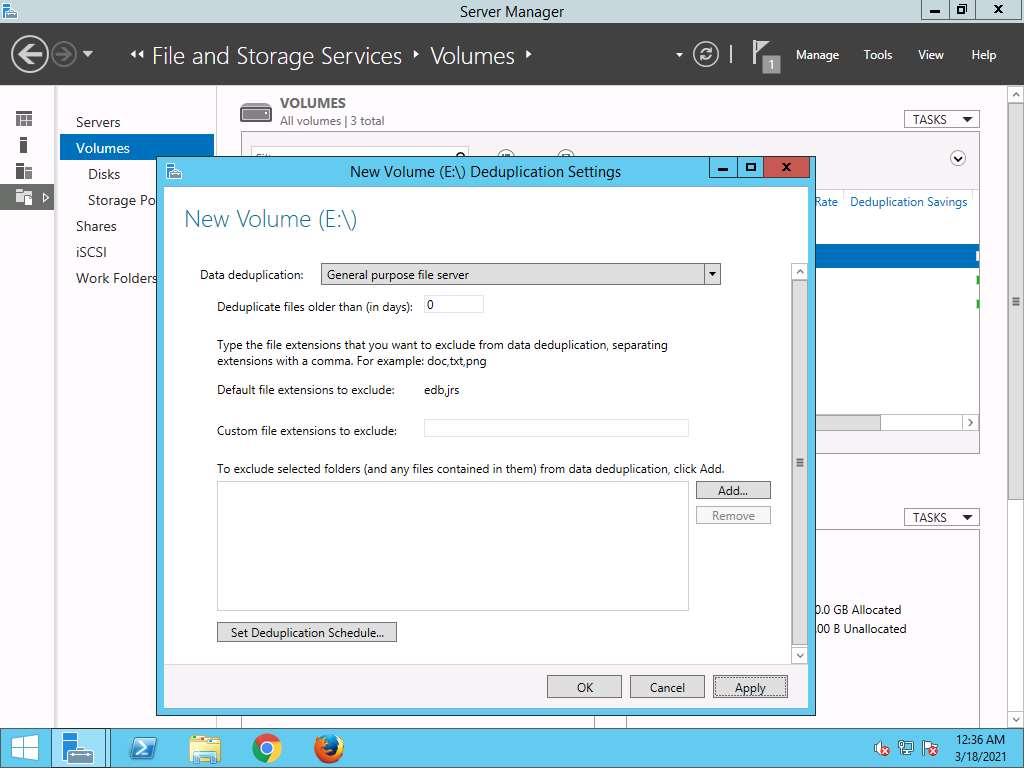Open the Tools menu
The height and width of the screenshot is (768, 1024).
click(x=878, y=55)
